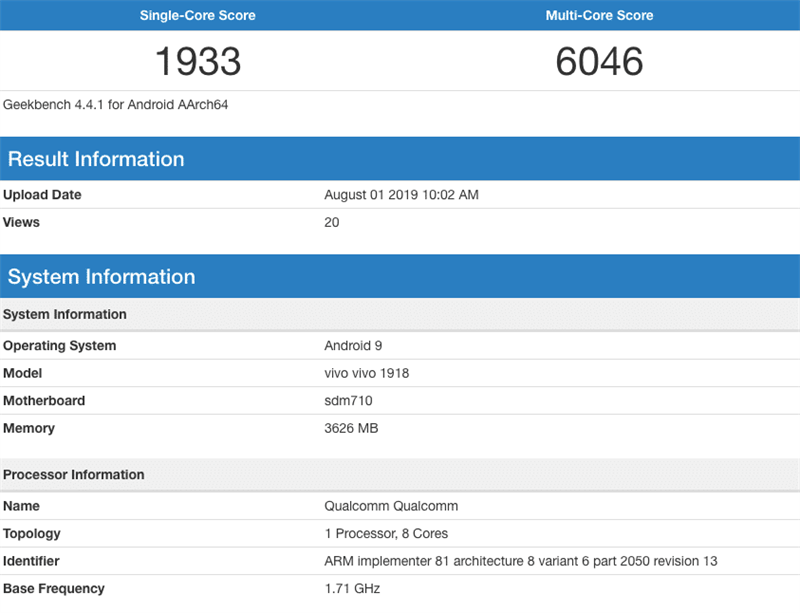Click the 3626 MB memory value
This screenshot has width=800, height=613.
coord(351,428)
